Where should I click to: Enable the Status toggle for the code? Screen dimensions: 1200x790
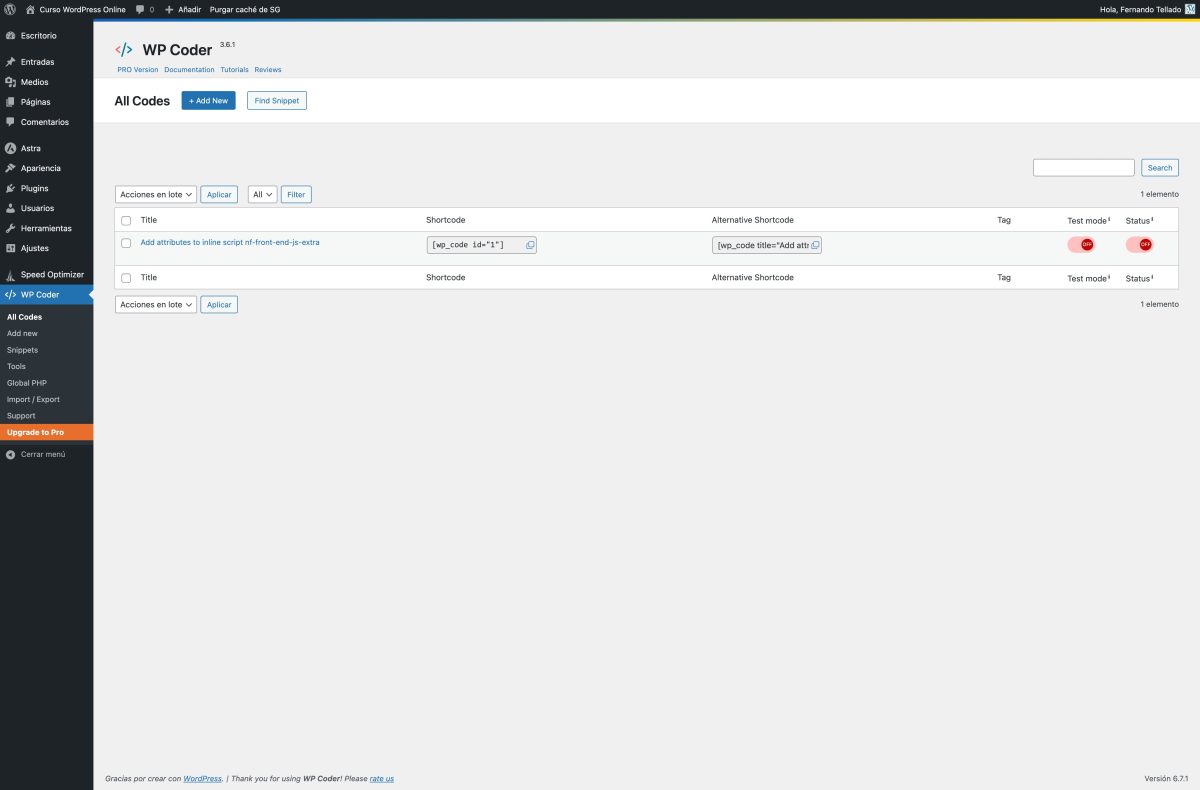pyautogui.click(x=1141, y=244)
